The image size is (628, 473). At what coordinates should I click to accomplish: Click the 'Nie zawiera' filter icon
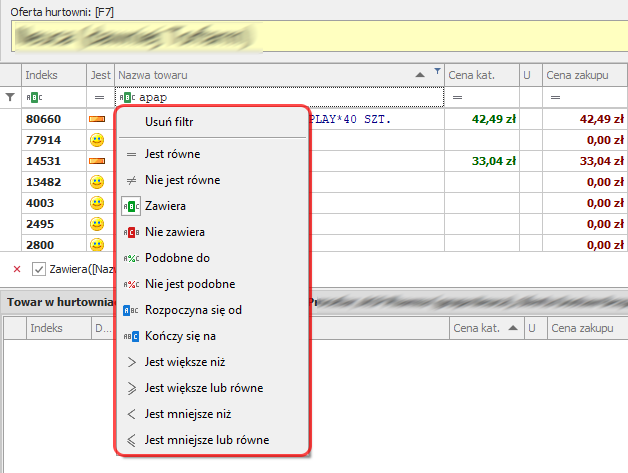click(131, 232)
